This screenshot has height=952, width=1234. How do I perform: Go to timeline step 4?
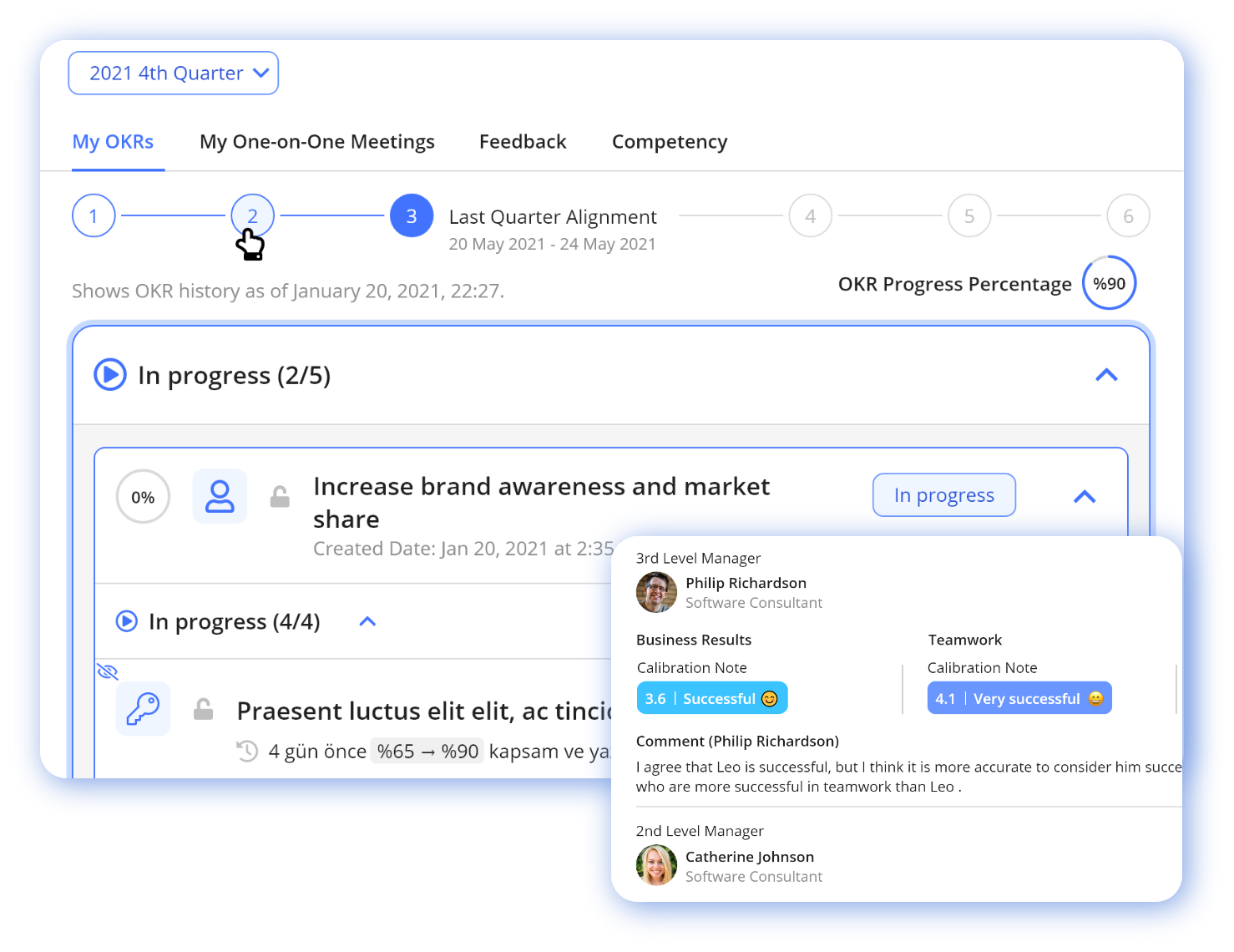811,215
